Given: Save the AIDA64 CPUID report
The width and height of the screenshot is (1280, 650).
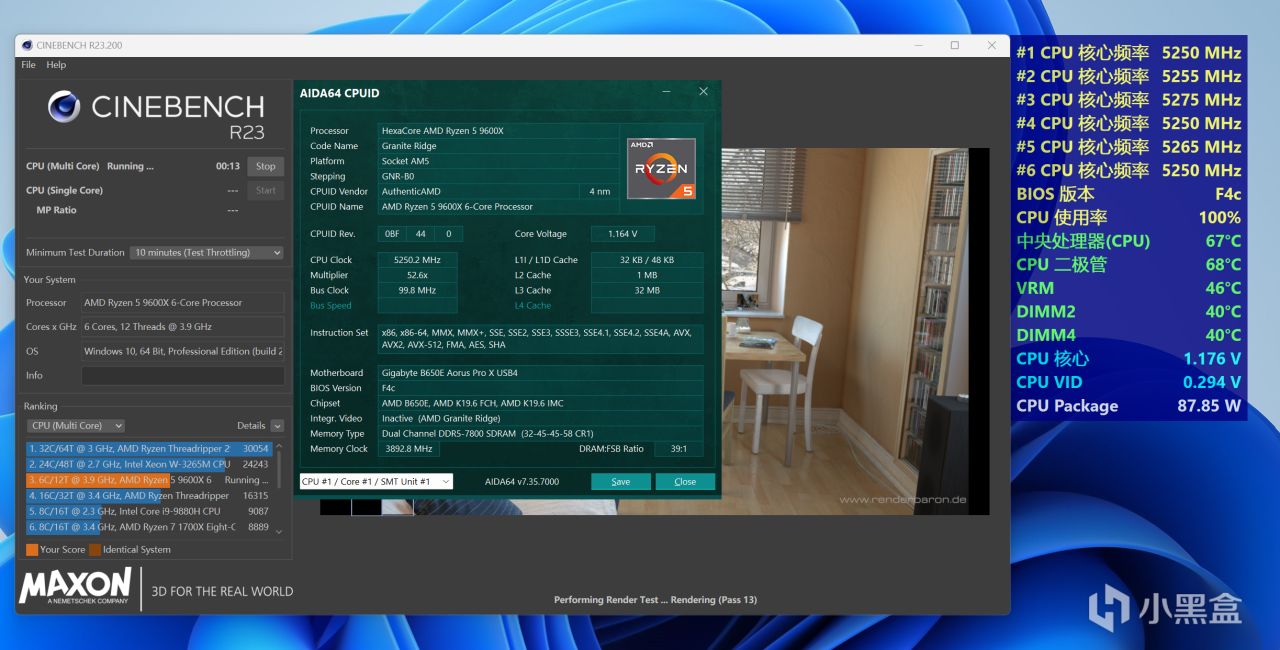Looking at the screenshot, I should click(621, 482).
